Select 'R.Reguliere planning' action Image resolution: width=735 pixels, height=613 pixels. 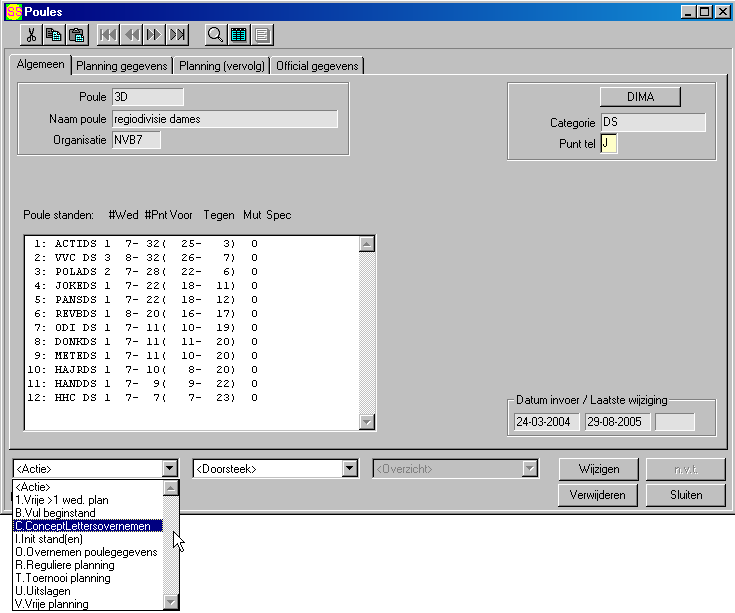(x=89, y=565)
